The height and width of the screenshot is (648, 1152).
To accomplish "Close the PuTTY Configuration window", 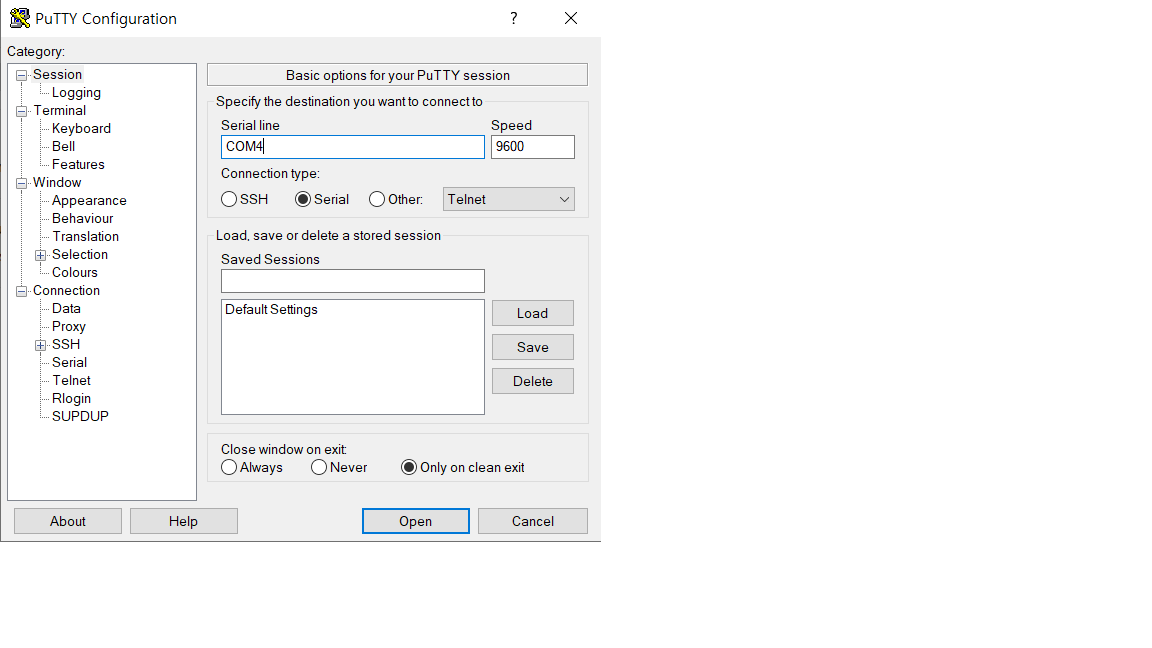I will tap(571, 18).
